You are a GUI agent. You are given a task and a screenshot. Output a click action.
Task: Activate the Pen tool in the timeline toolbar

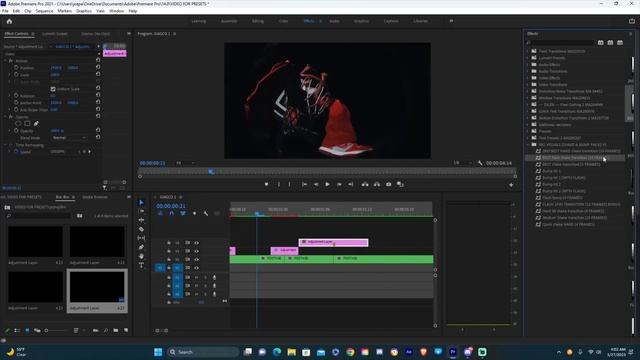(x=141, y=247)
